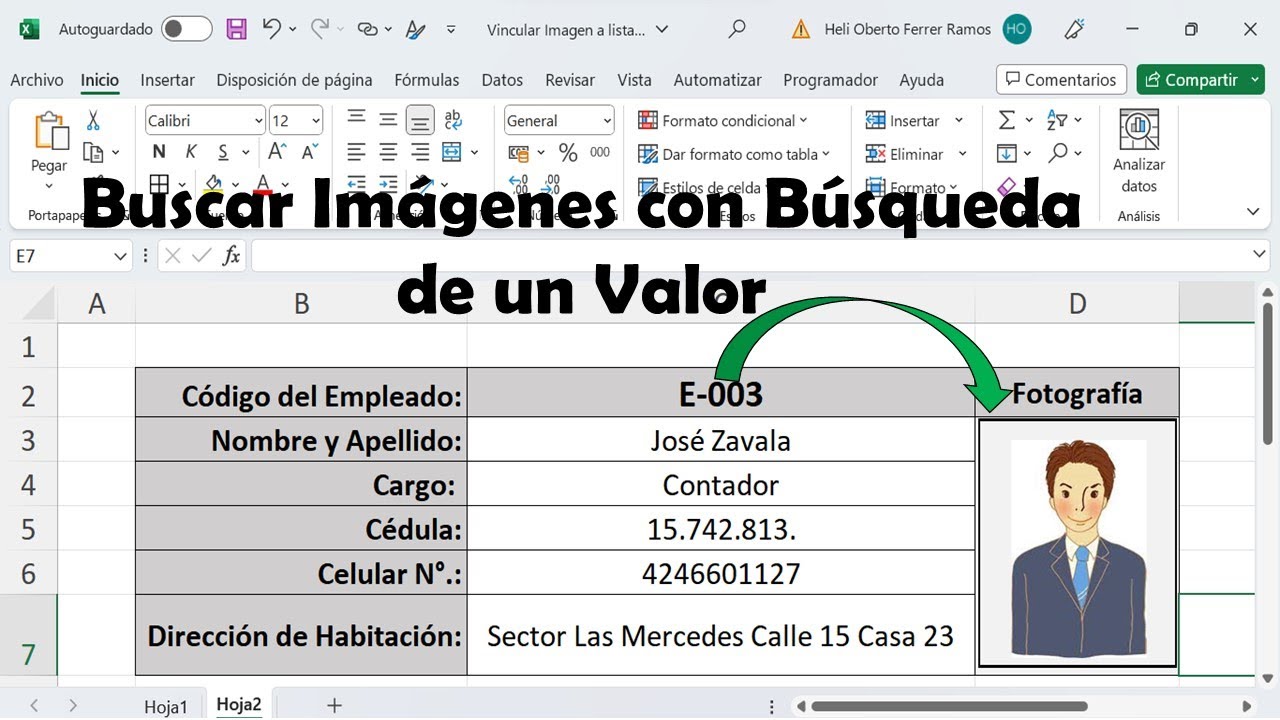The image size is (1280, 720).
Task: Align text to middle vertically
Action: point(388,120)
